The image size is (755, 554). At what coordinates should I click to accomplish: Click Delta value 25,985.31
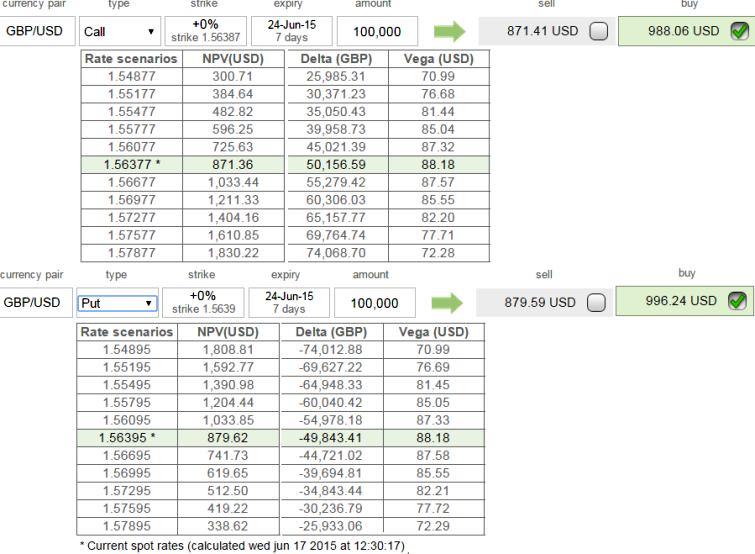[x=336, y=77]
